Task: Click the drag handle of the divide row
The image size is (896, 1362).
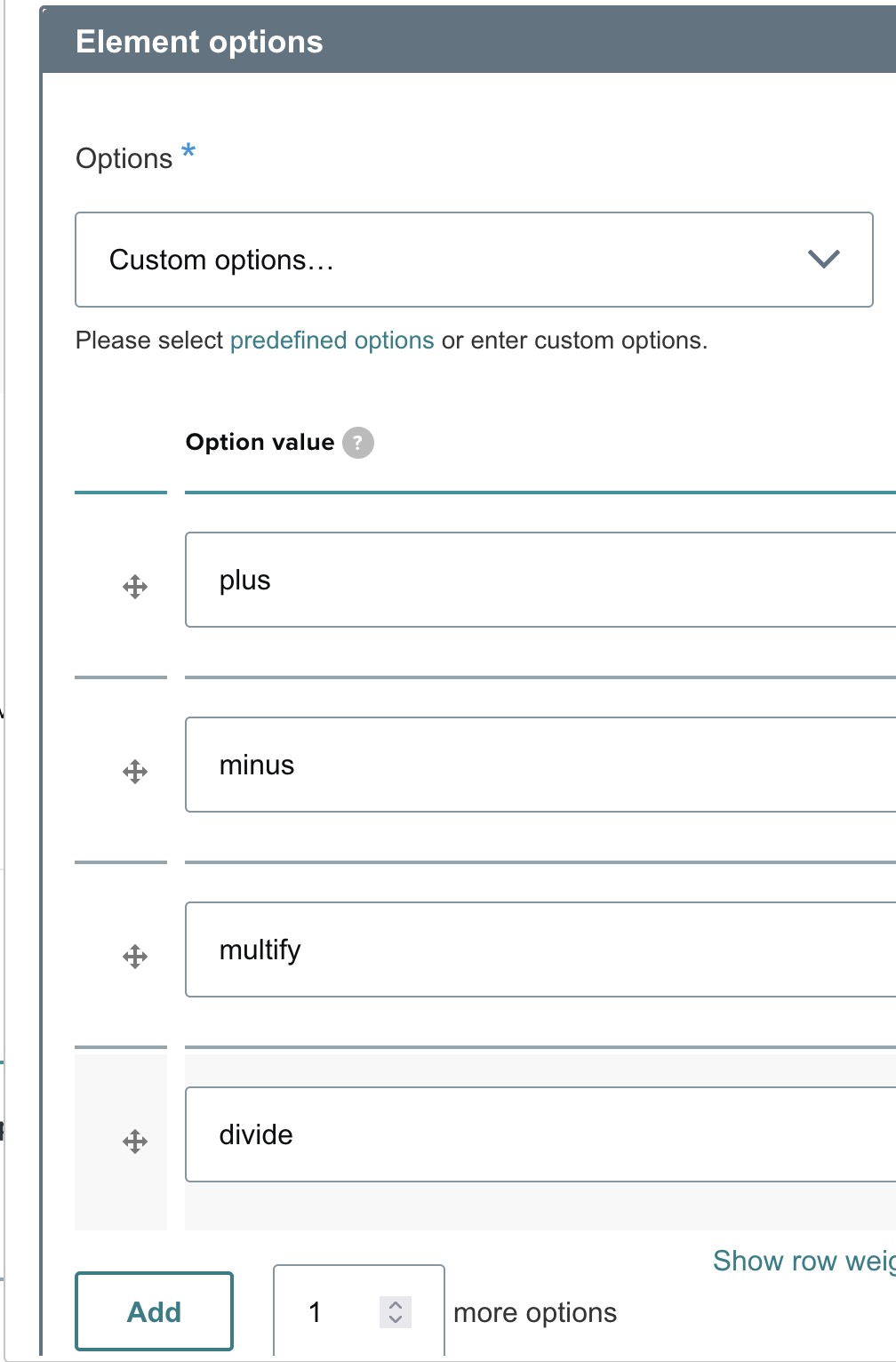Action: point(135,1142)
